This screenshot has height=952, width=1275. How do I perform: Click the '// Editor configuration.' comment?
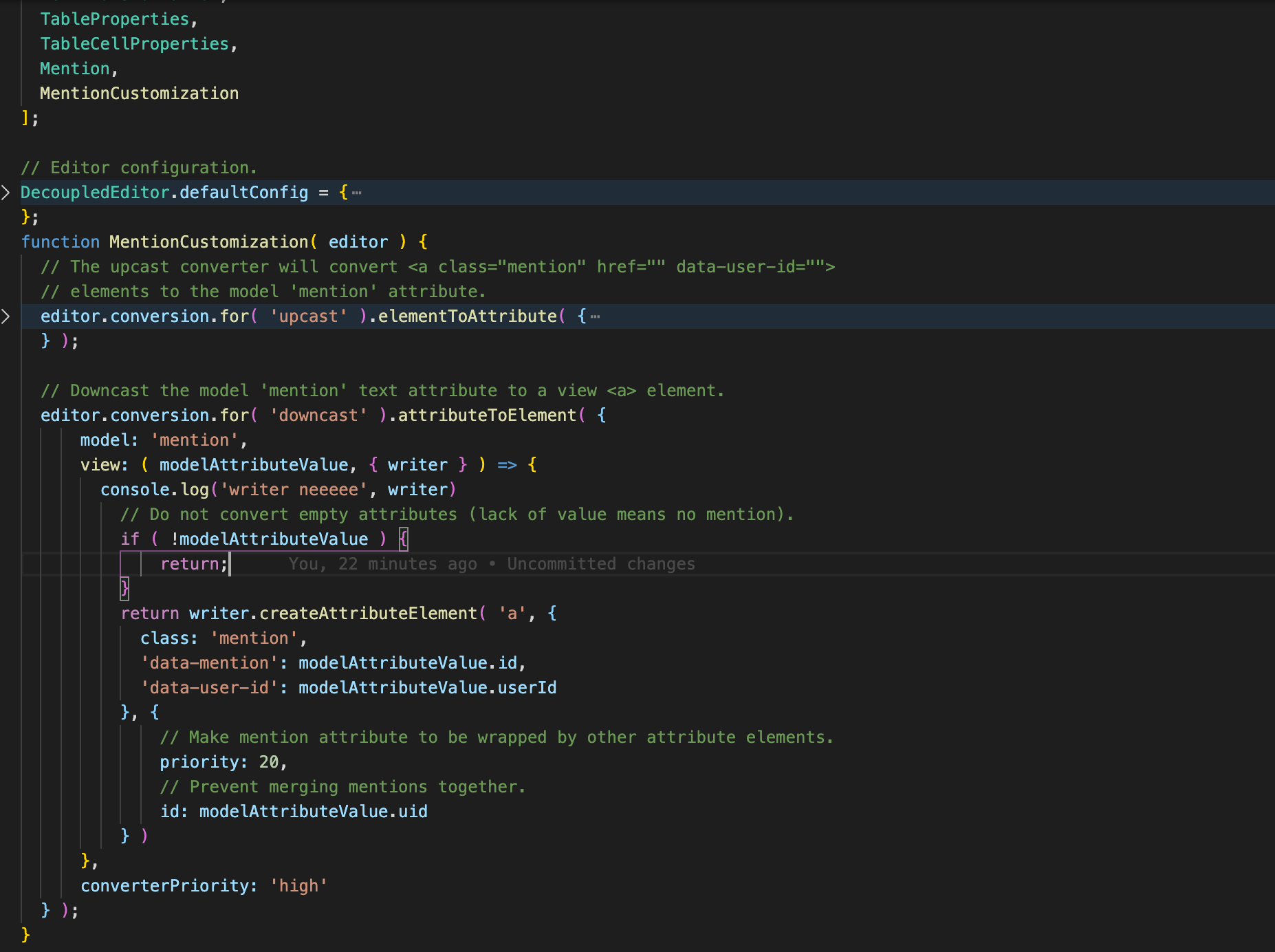pos(139,168)
